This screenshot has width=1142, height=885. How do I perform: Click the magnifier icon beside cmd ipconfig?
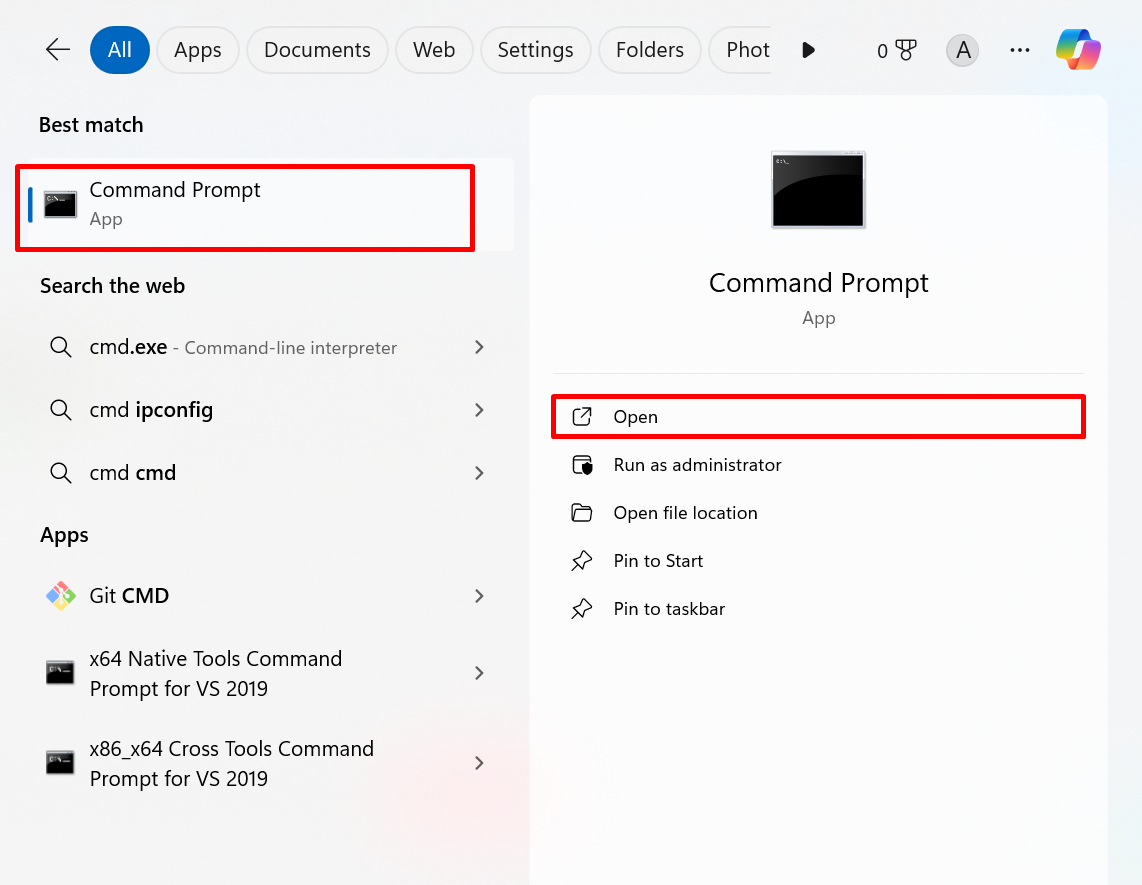coord(60,410)
